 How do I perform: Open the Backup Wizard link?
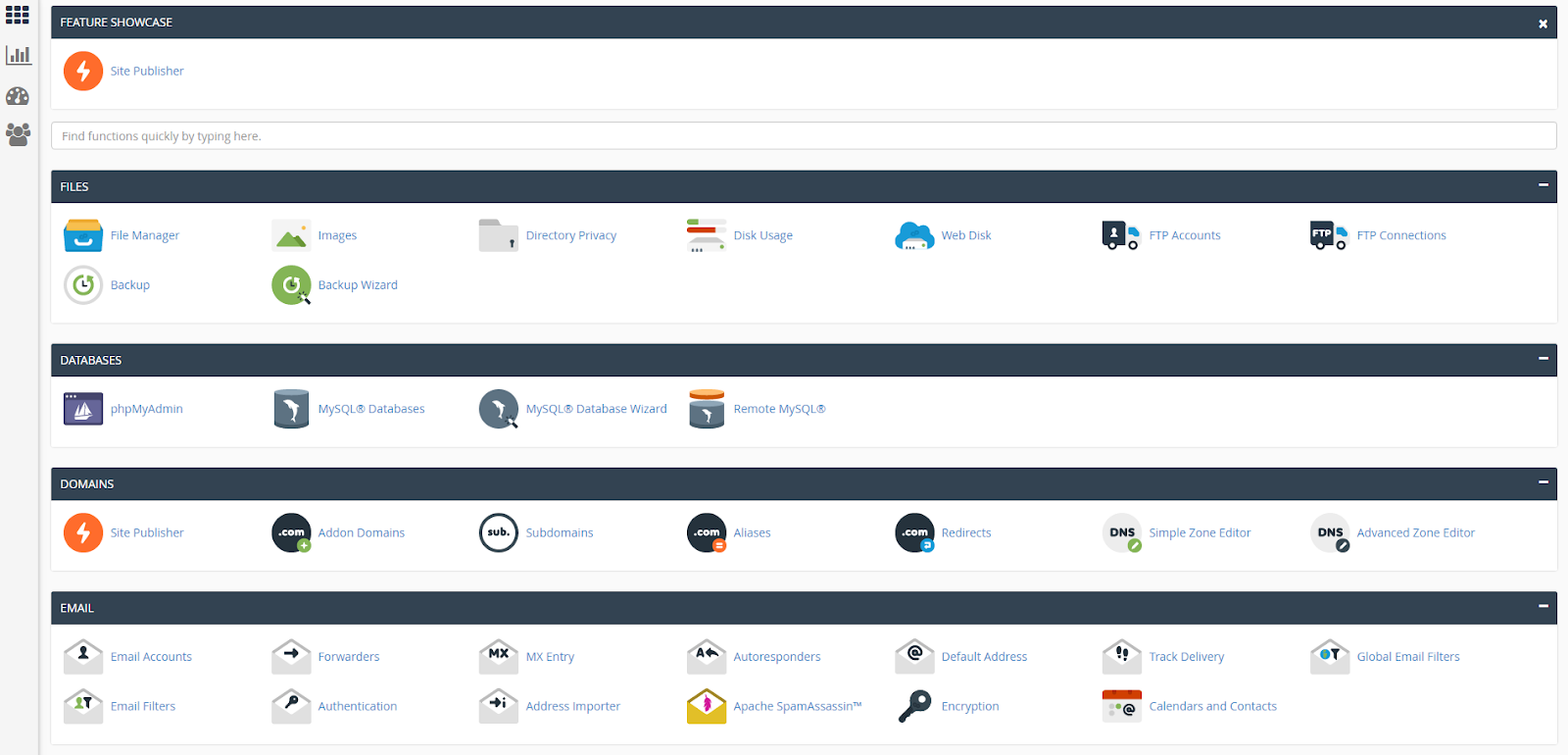click(358, 285)
